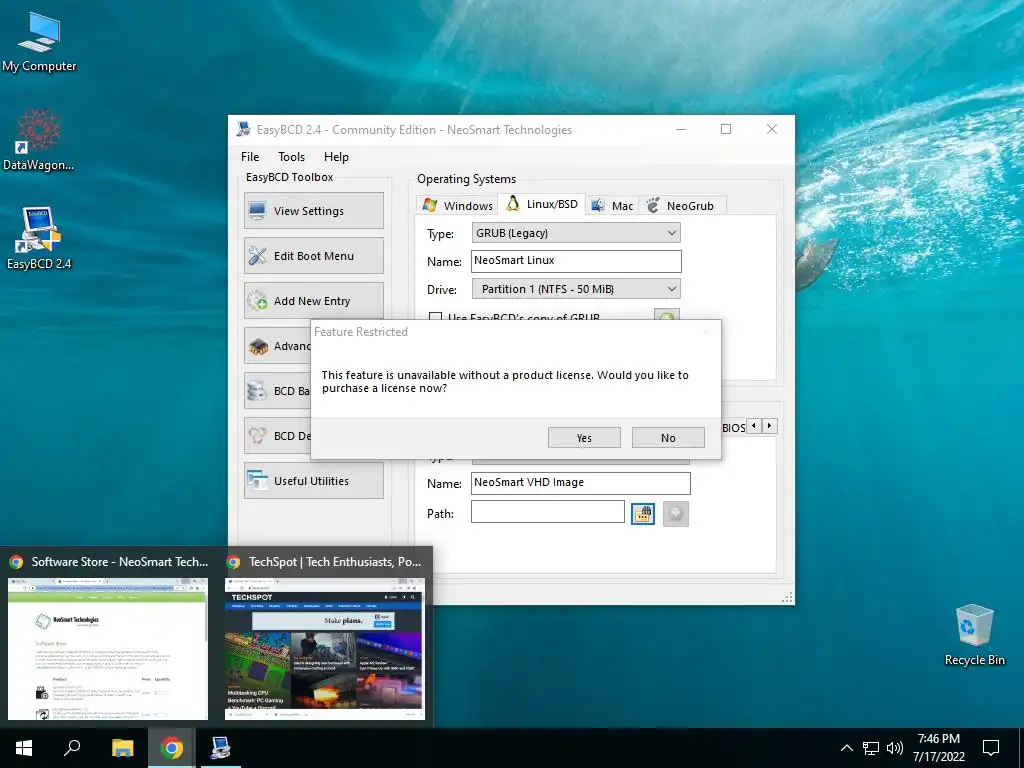Switch to the Linux/BSD tab
This screenshot has height=768, width=1024.
coord(541,204)
